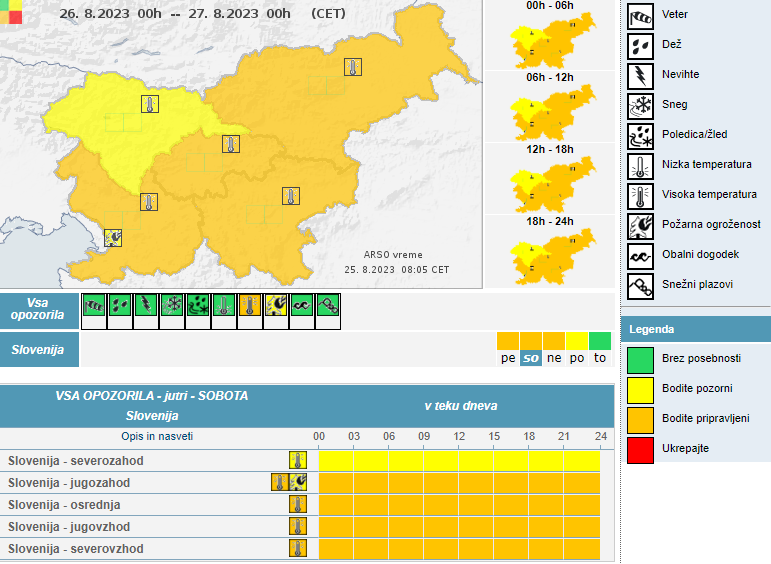Switch to the "ne" day tab
771x564 pixels.
click(553, 358)
